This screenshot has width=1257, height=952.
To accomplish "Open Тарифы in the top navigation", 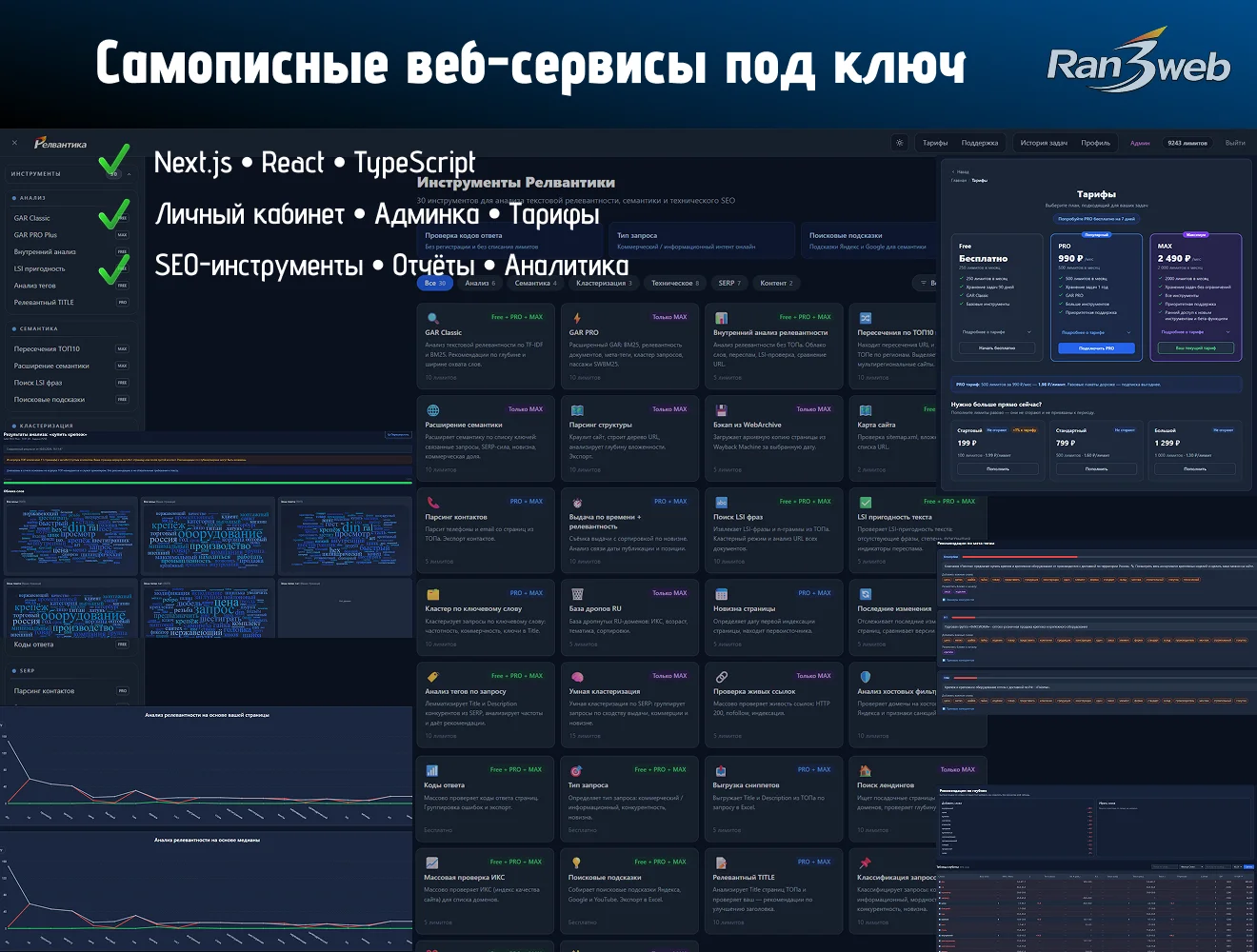I will (935, 143).
